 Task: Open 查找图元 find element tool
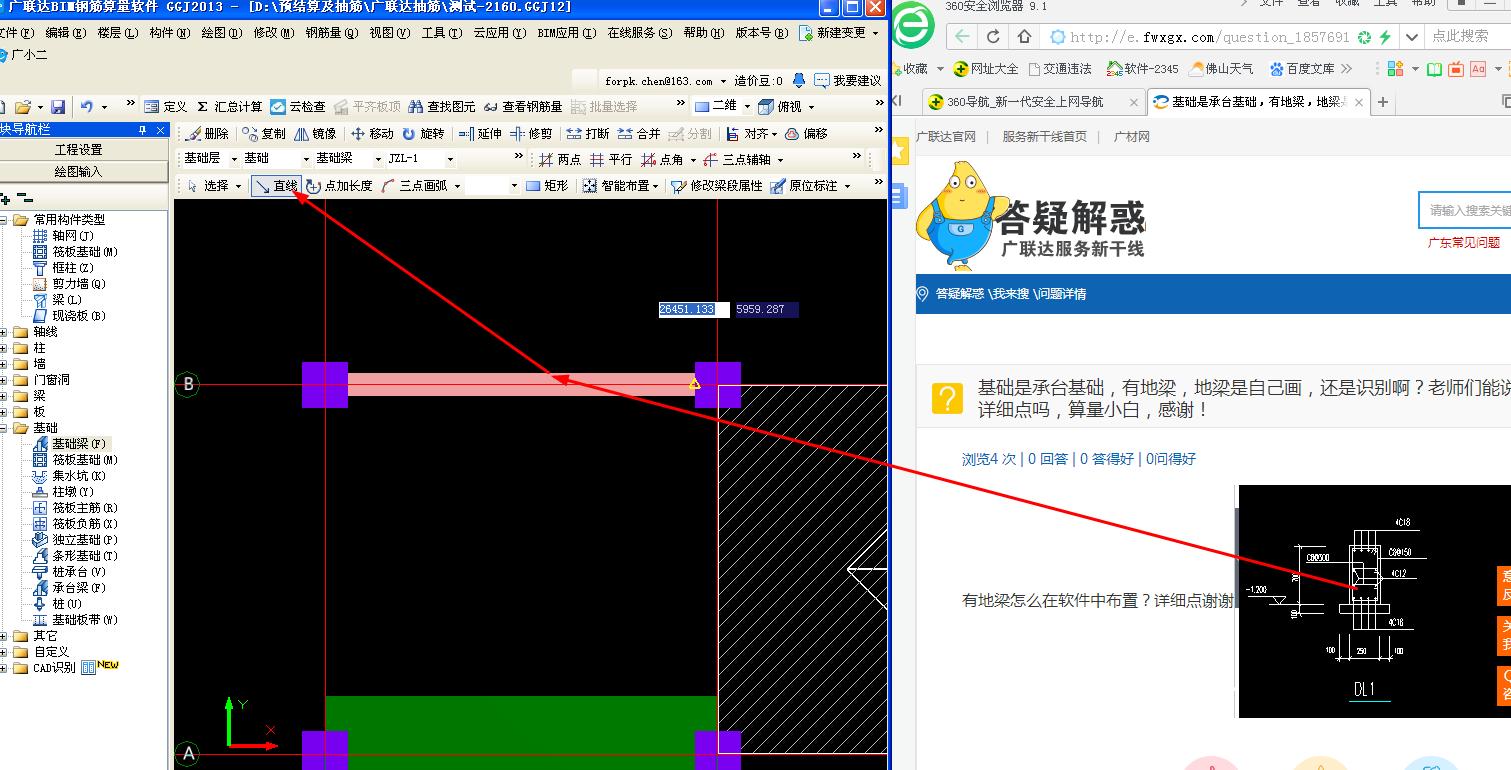tap(442, 106)
